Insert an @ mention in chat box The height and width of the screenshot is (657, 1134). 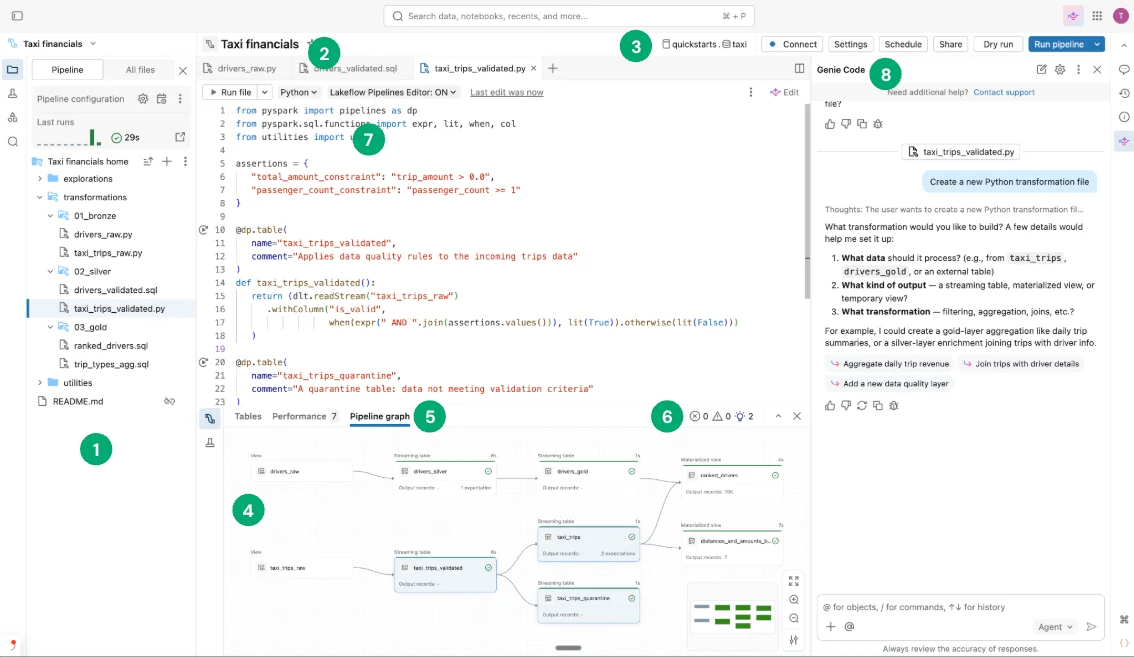pos(849,627)
